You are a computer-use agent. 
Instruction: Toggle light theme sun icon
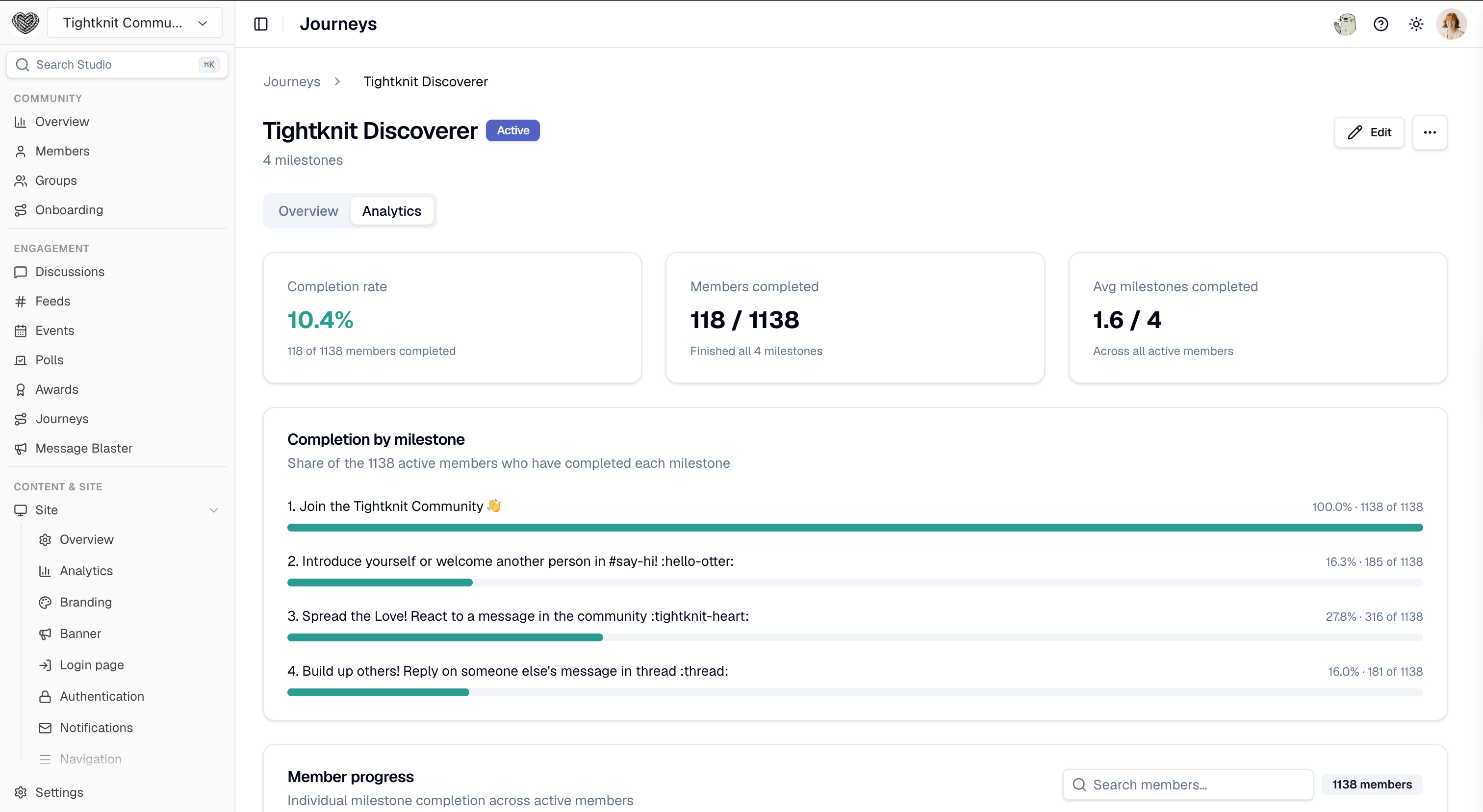pyautogui.click(x=1416, y=24)
